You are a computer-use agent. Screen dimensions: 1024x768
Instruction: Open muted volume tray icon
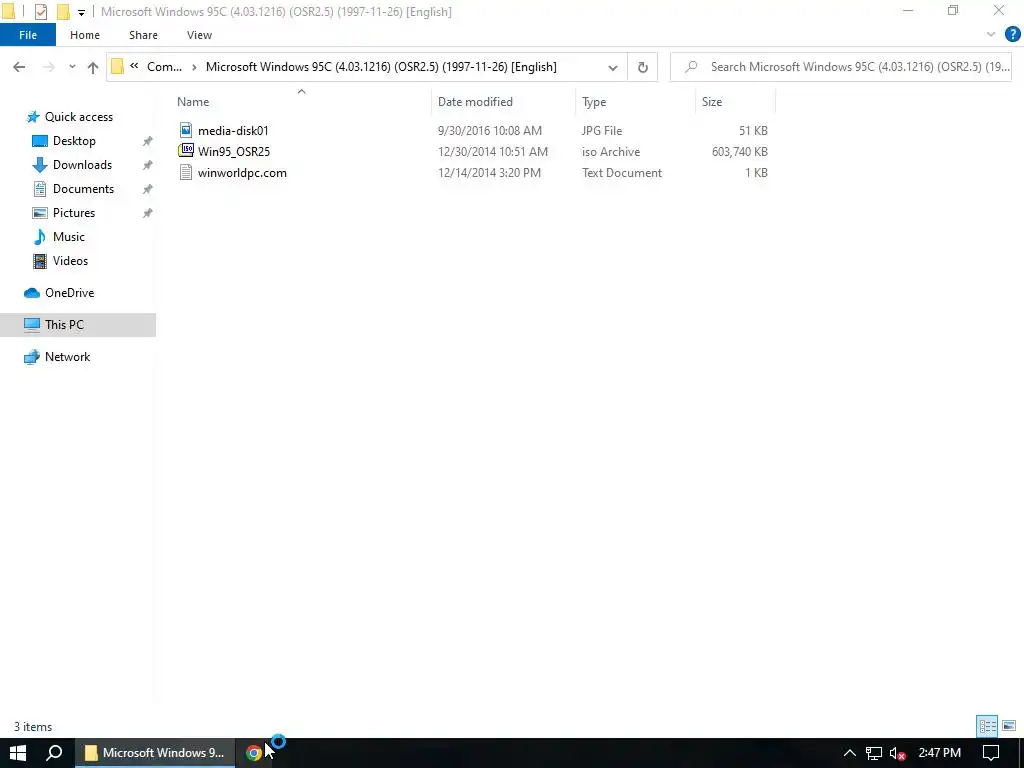pyautogui.click(x=897, y=753)
